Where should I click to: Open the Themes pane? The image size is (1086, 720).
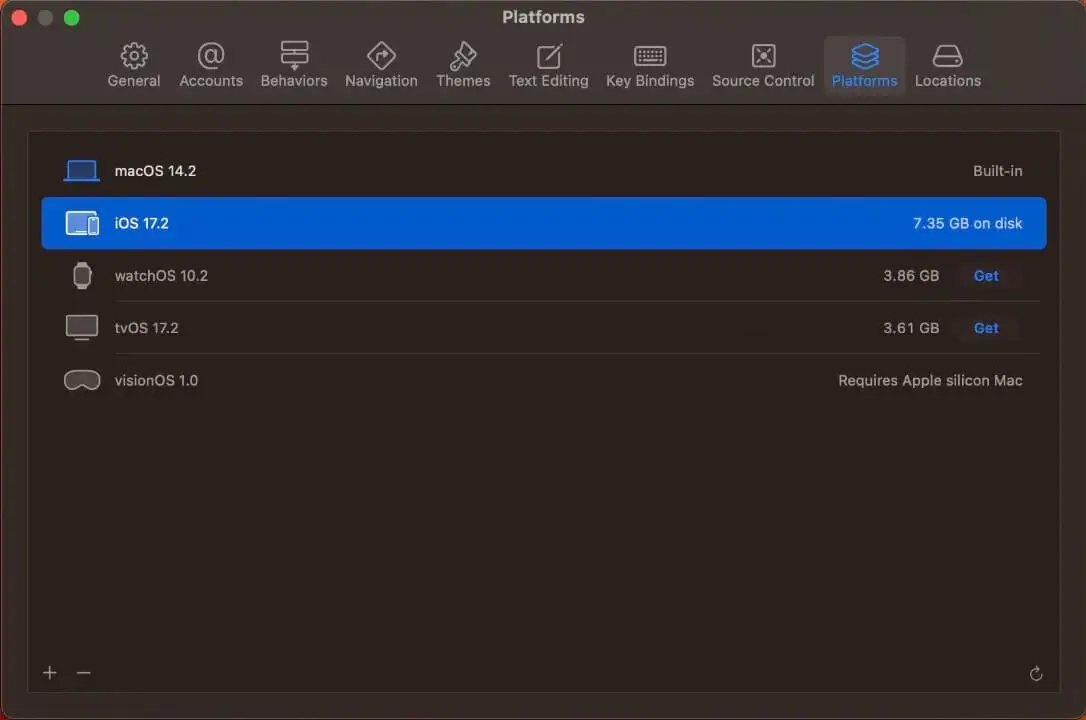click(x=463, y=66)
